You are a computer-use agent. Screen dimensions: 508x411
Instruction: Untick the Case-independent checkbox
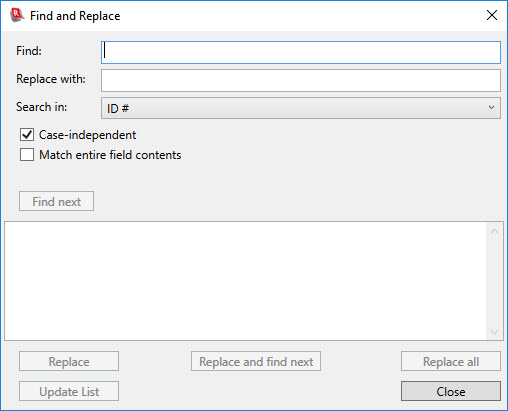click(x=27, y=135)
